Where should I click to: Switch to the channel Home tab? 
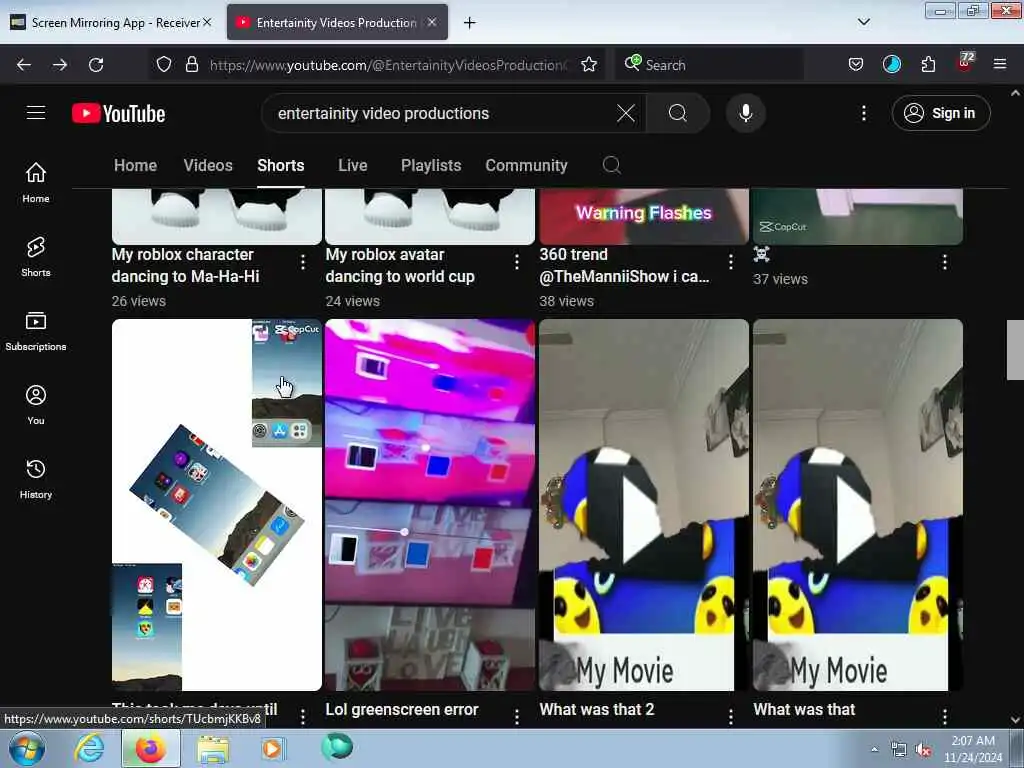[135, 165]
